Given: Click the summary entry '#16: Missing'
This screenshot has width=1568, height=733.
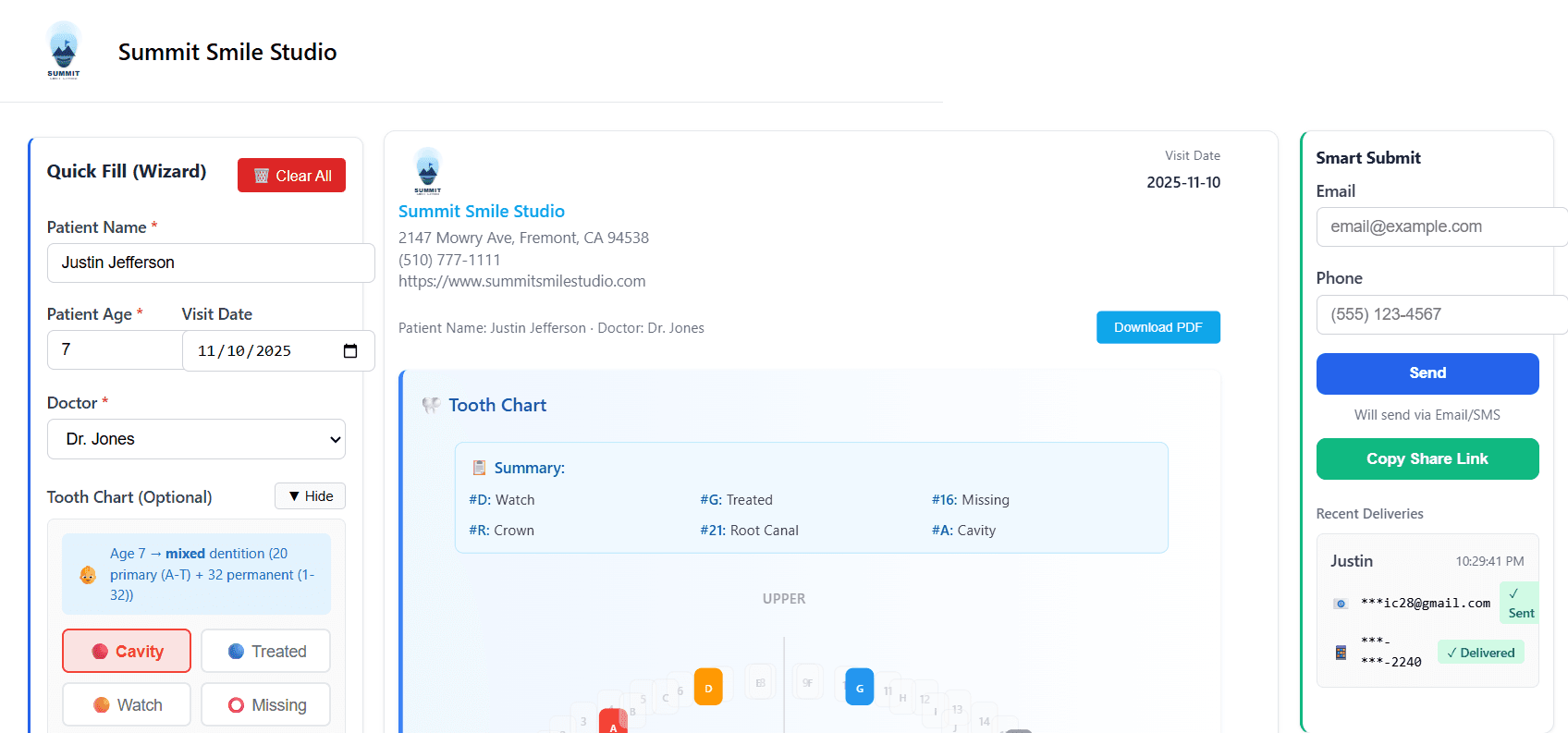Looking at the screenshot, I should pyautogui.click(x=971, y=500).
